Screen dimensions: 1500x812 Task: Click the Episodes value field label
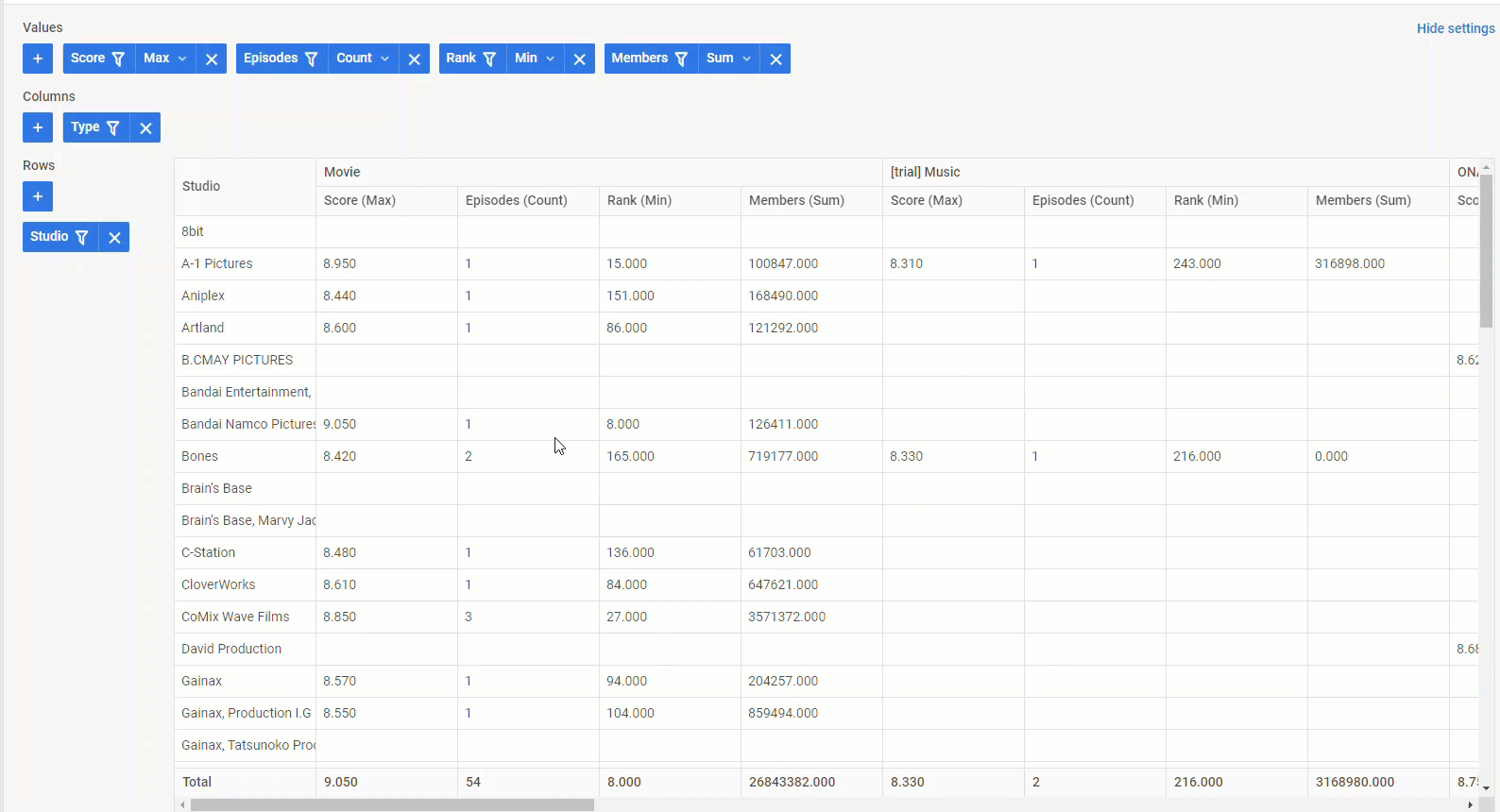(271, 59)
